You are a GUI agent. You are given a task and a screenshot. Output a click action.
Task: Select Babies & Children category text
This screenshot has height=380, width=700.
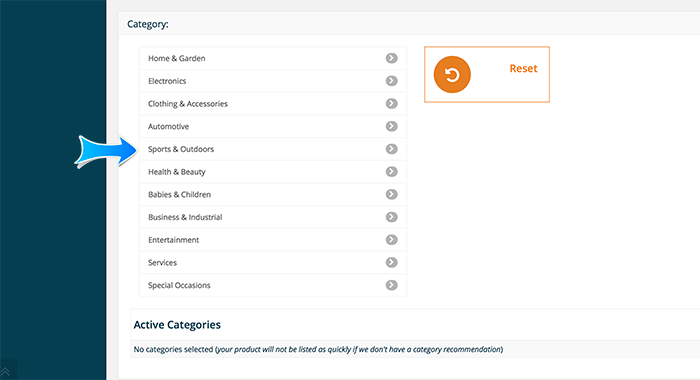179,194
